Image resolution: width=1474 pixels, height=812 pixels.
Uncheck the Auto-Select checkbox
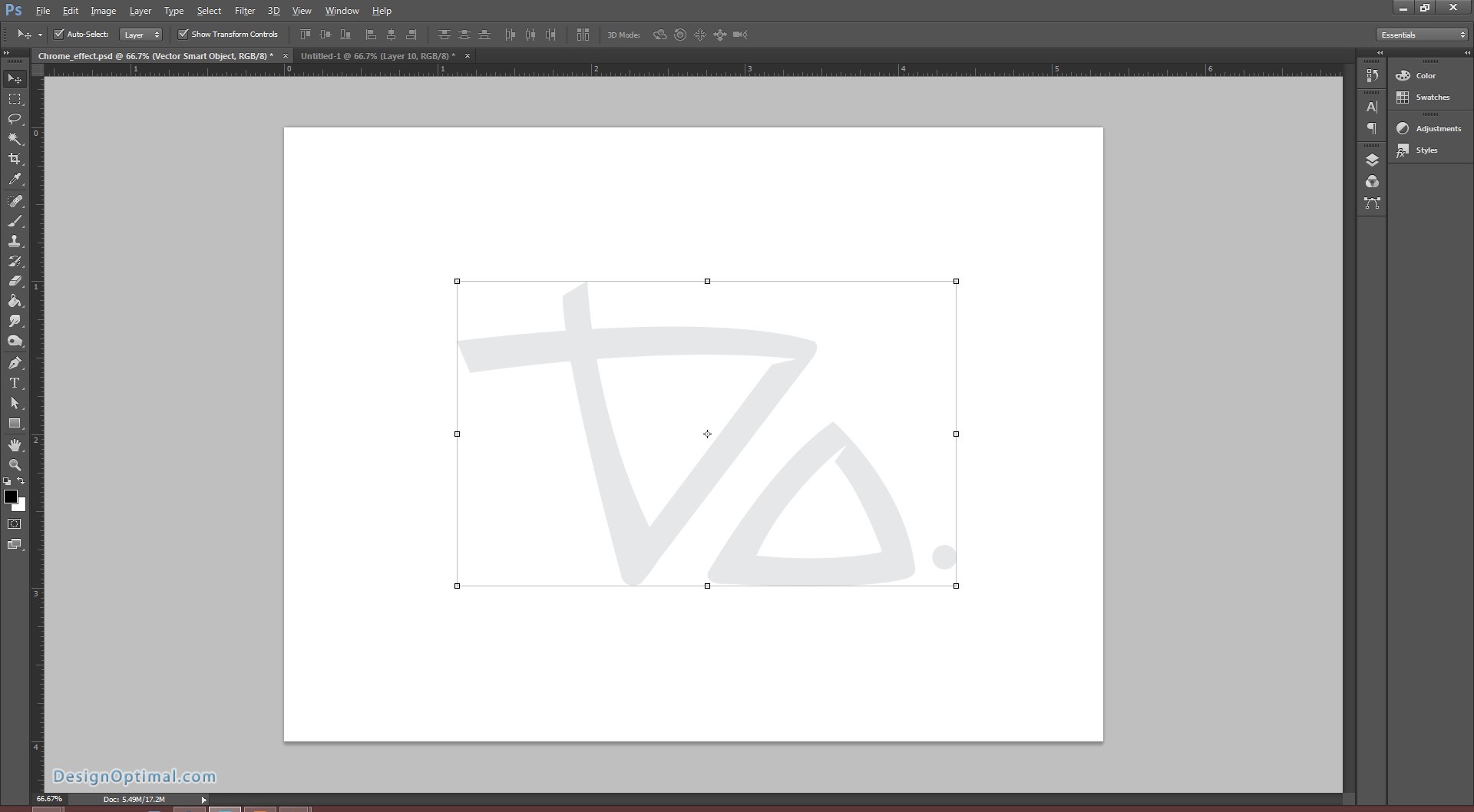tap(58, 34)
